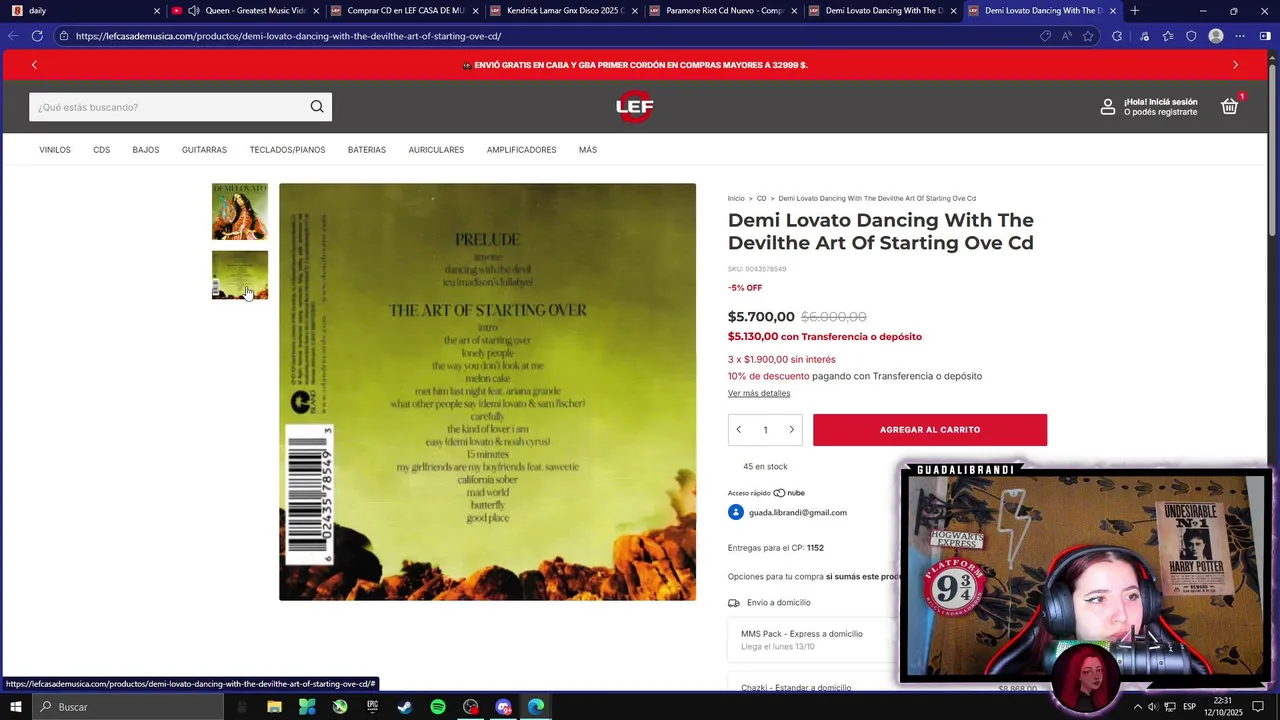Click the guada.librandi@gmail.com email text
Screen dimensions: 1280x720
point(798,512)
